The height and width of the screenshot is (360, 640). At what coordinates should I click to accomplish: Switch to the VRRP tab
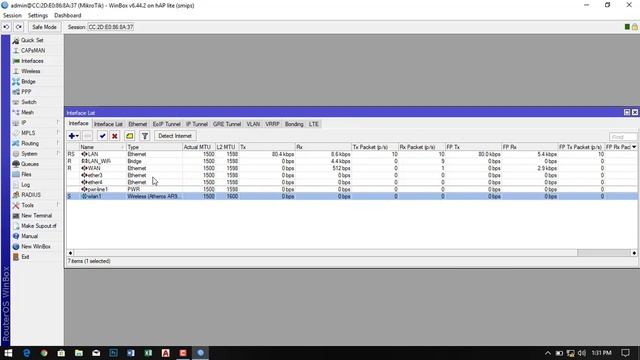pos(272,124)
